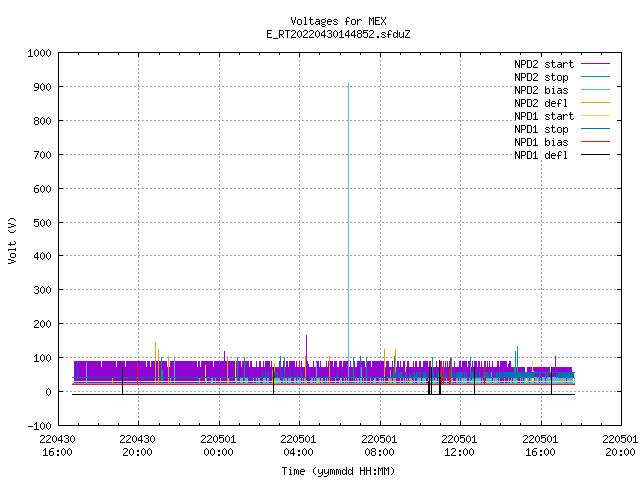
Task: Click the purple NPD2 start legend line
Action: 595,64
